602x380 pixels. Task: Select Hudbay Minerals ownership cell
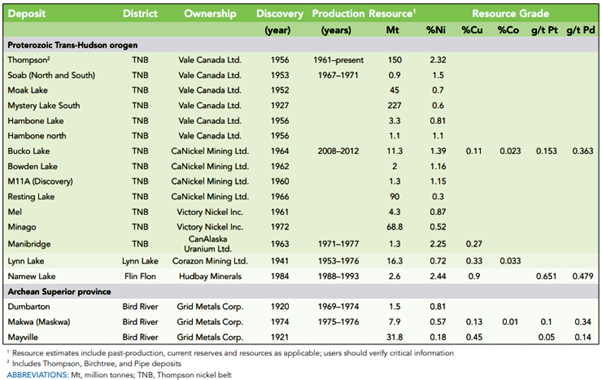(x=210, y=276)
